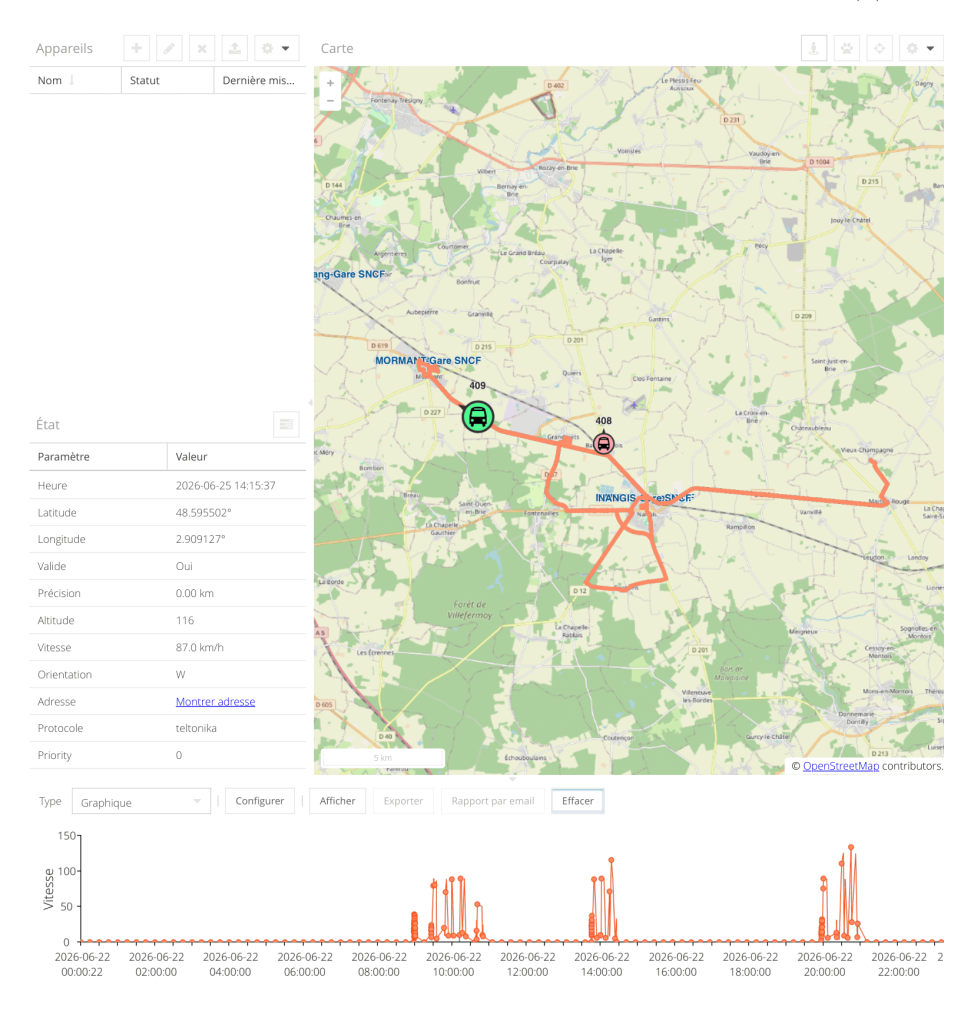Open the Montrer adresse link
The width and height of the screenshot is (974, 1024).
[216, 701]
